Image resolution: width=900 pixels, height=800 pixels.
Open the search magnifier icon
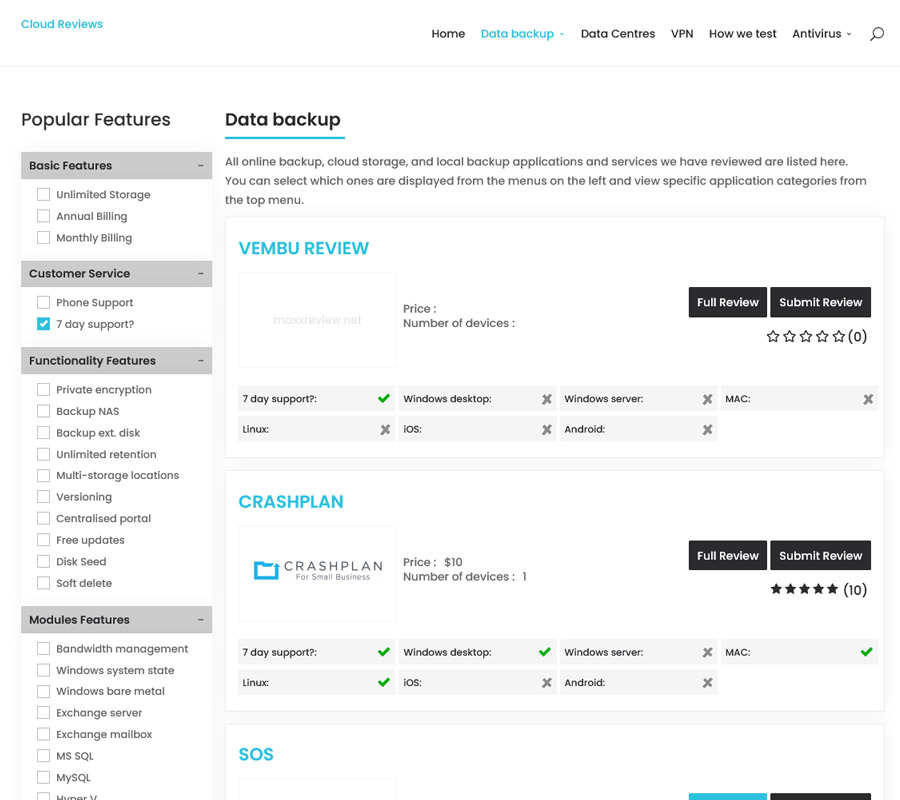click(876, 34)
